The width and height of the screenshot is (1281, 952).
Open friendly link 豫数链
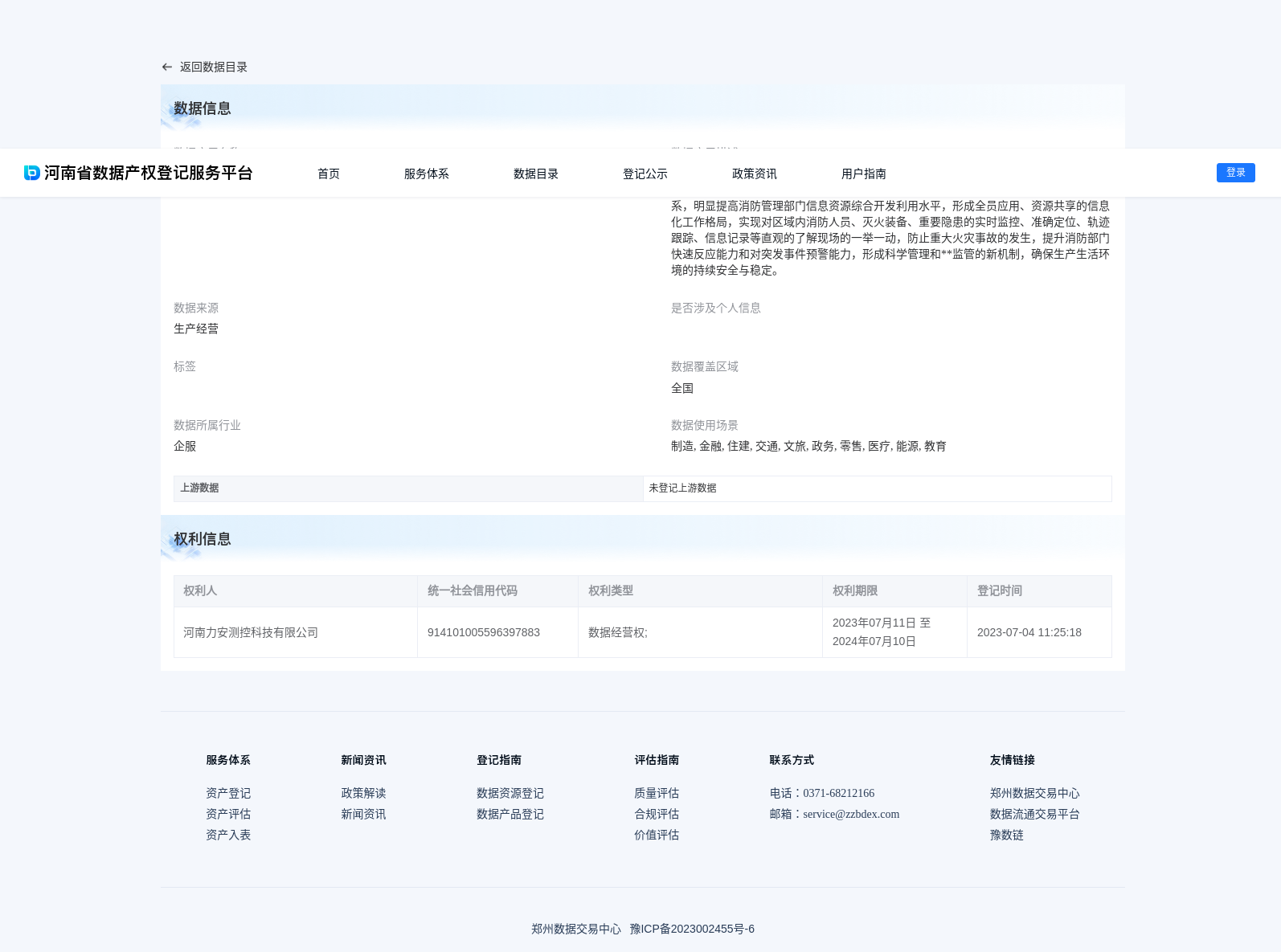click(1007, 835)
